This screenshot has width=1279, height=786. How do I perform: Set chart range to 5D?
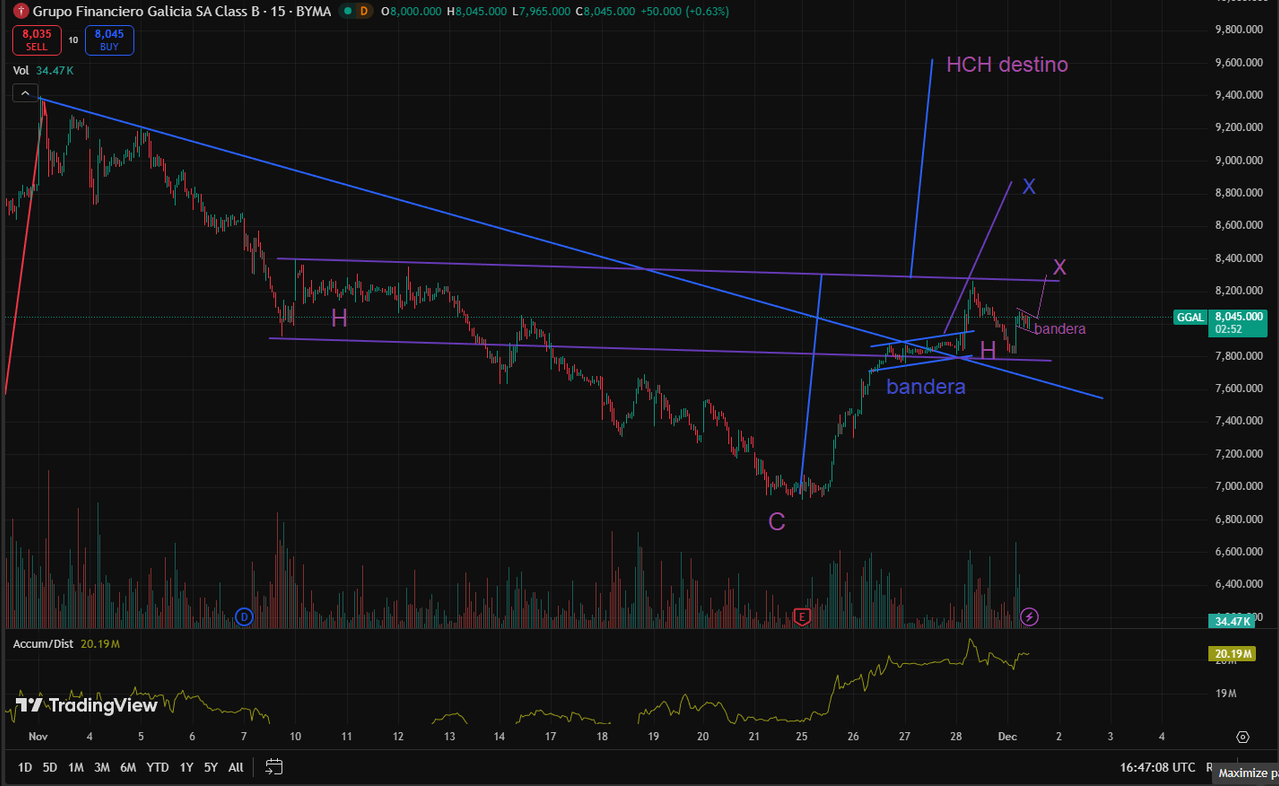click(50, 767)
